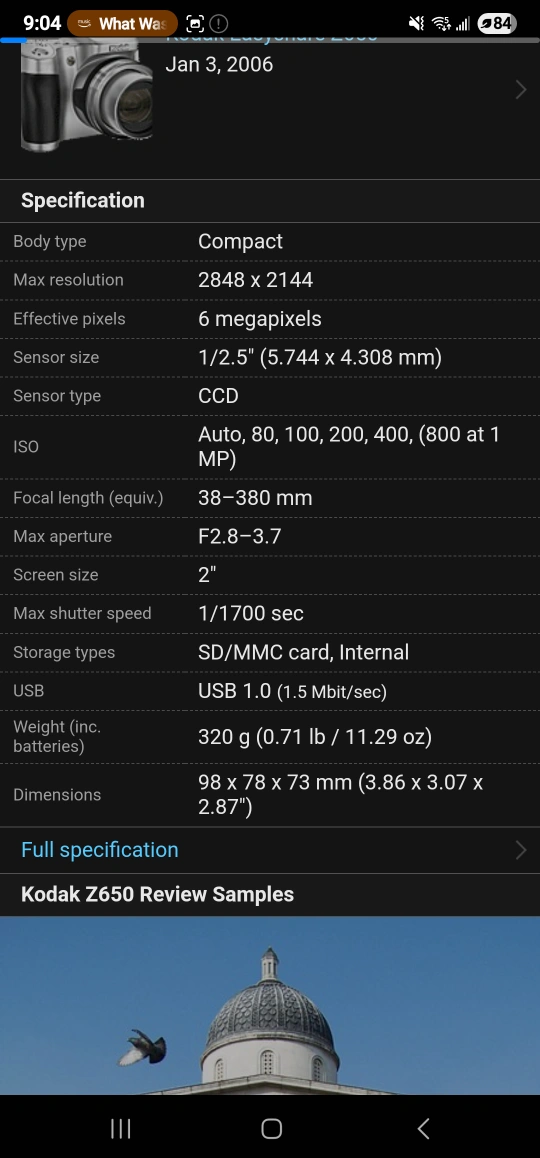This screenshot has width=540, height=1158.
Task: Tap the Android home button icon
Action: click(271, 1128)
